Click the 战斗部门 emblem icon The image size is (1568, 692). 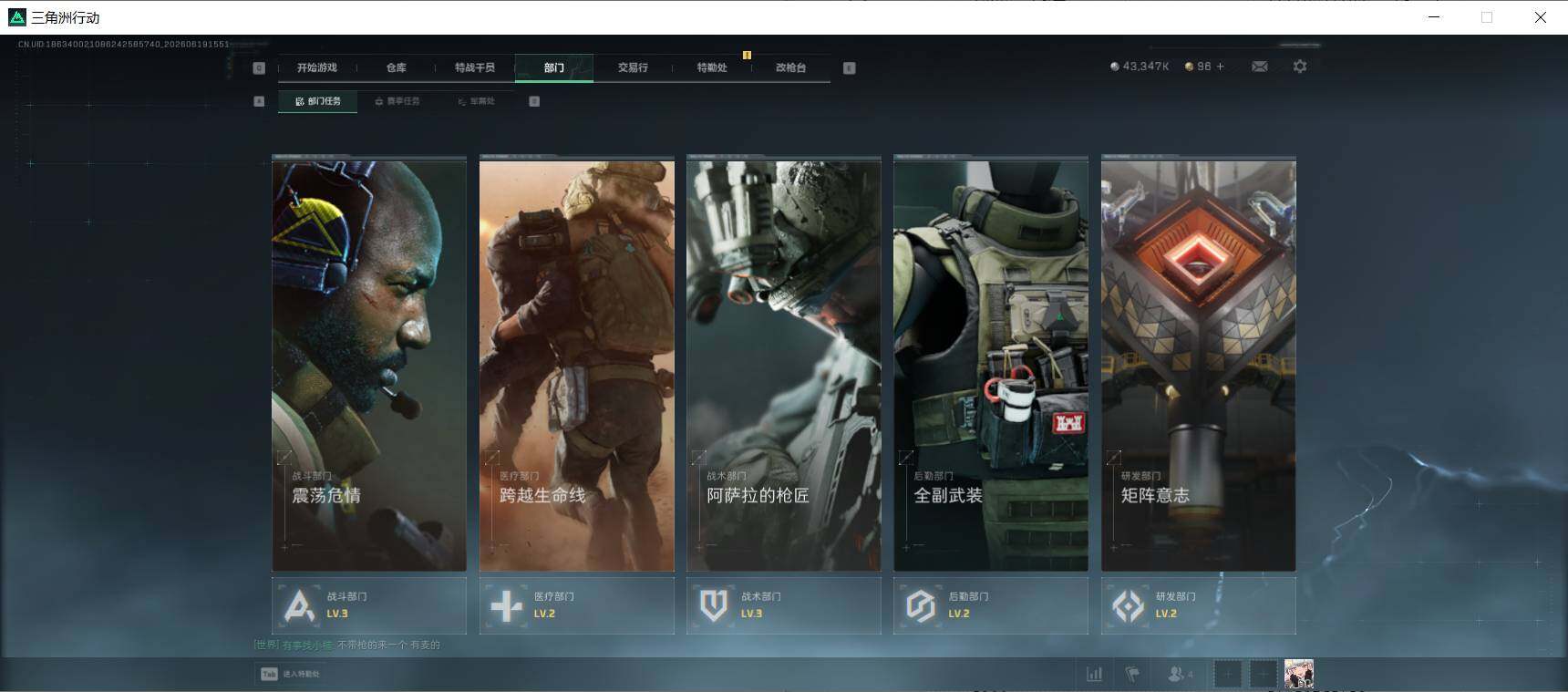click(x=299, y=605)
